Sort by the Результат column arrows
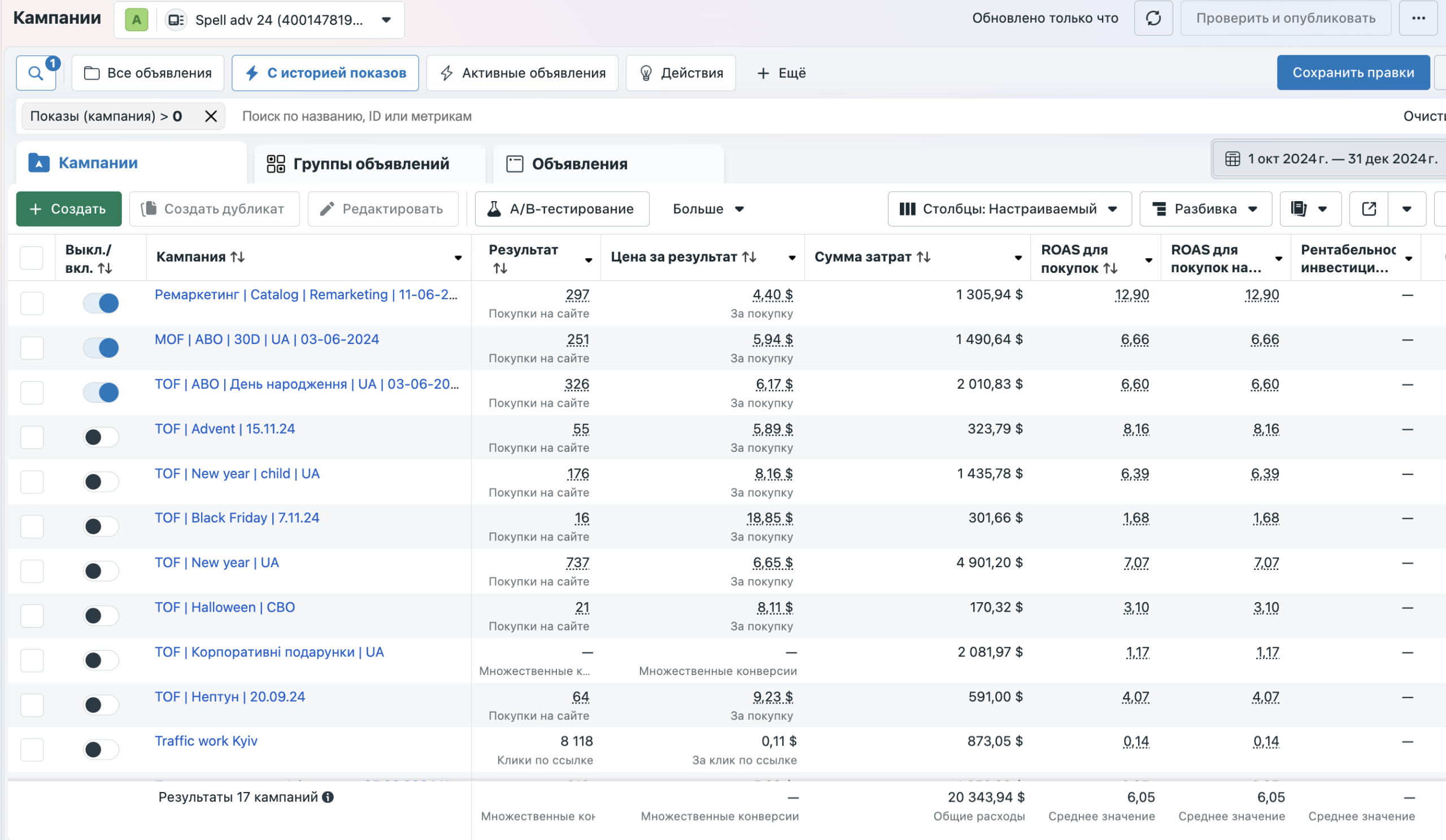 (500, 268)
